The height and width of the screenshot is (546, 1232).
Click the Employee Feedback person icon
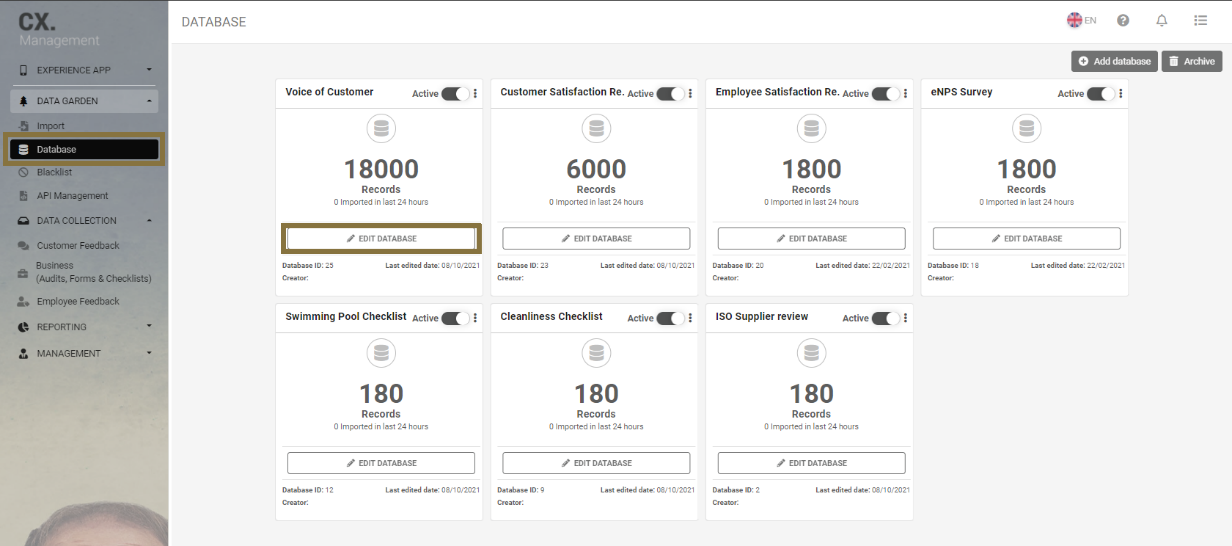(x=23, y=302)
